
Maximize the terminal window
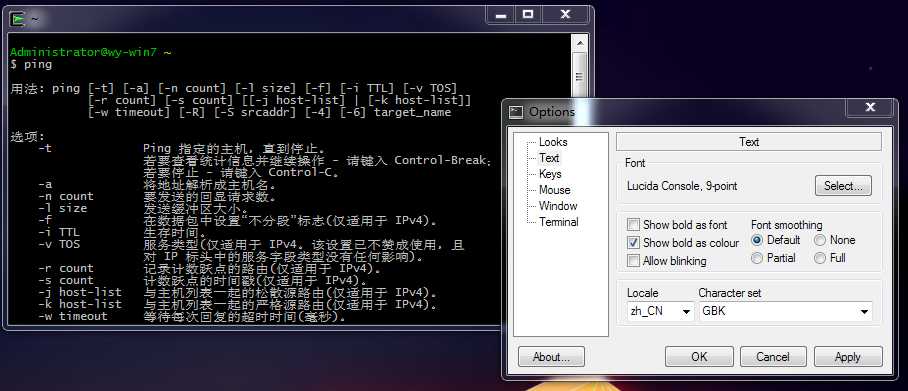tap(528, 16)
